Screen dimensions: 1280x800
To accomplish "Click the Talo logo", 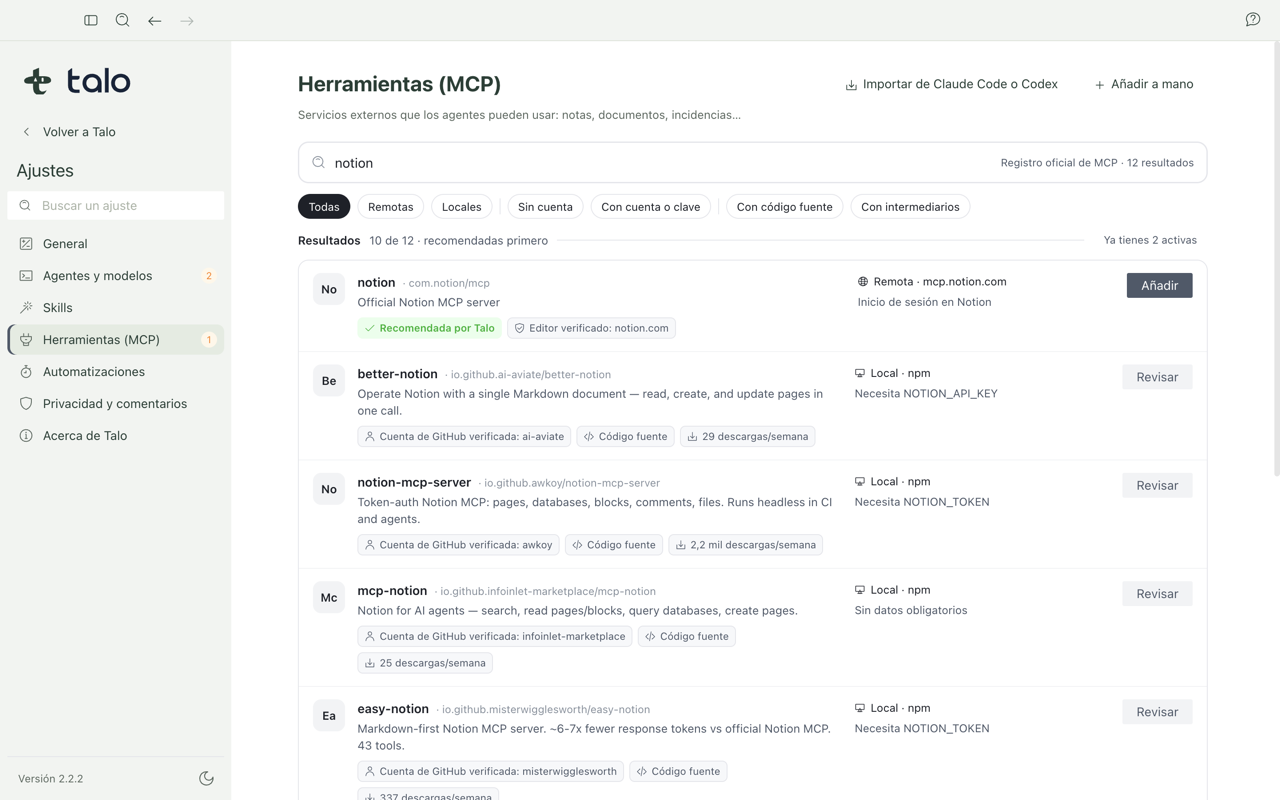I will [x=78, y=81].
